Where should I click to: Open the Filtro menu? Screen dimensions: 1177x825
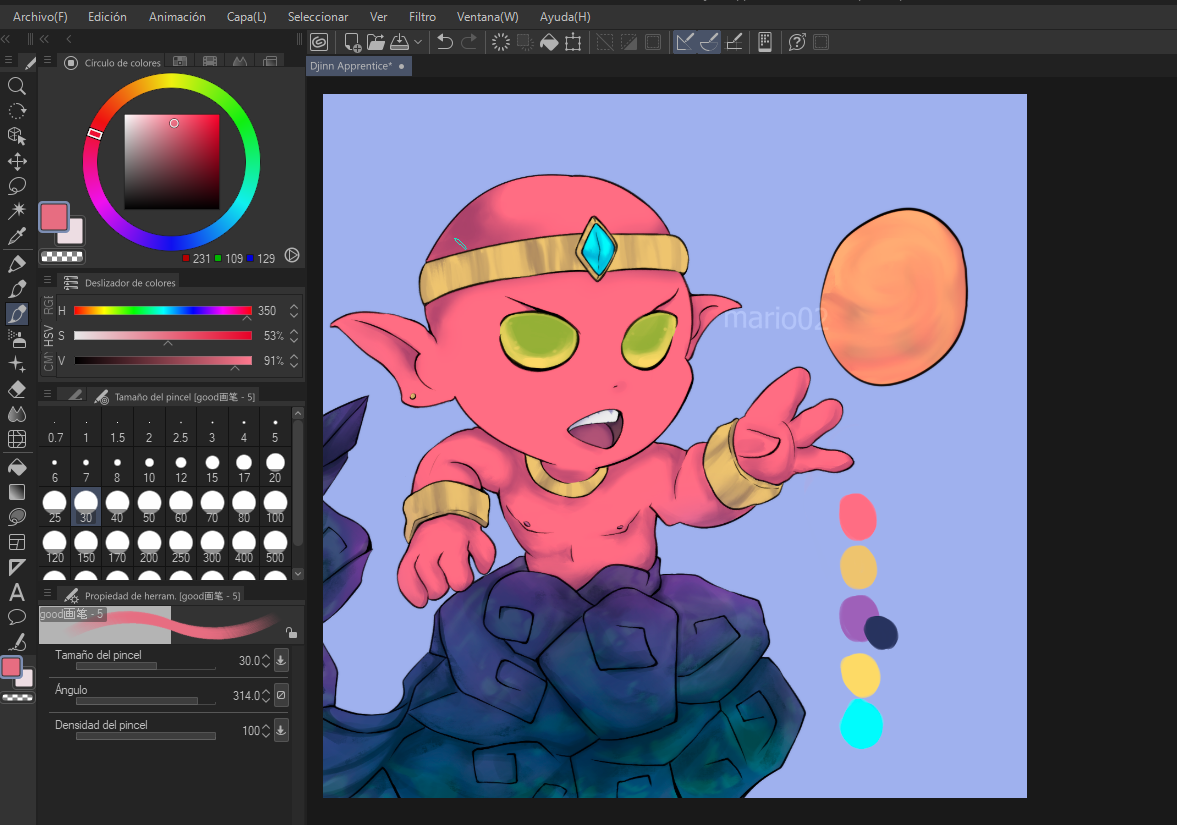422,17
